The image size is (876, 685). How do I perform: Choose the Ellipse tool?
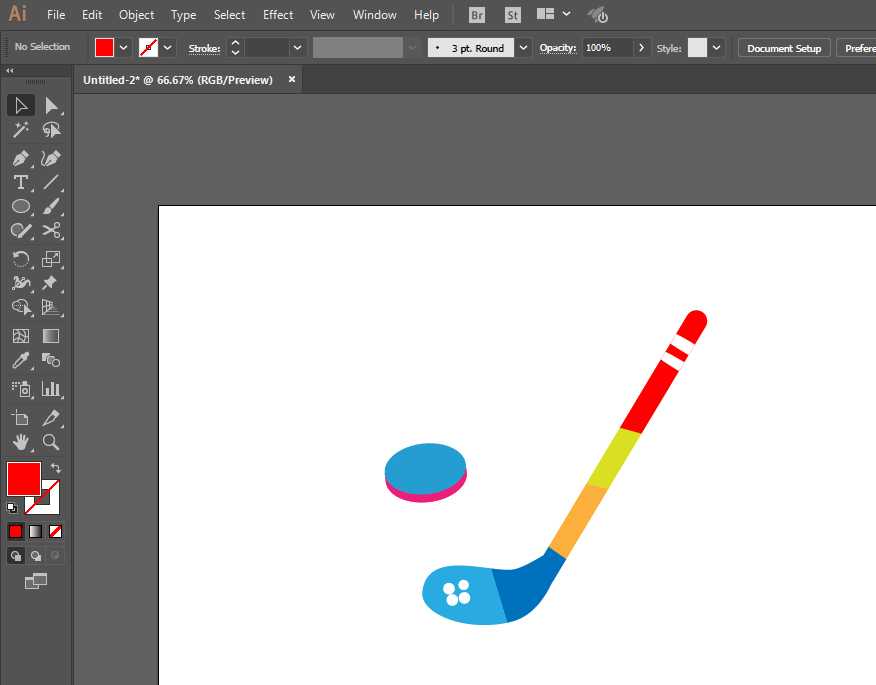click(20, 207)
